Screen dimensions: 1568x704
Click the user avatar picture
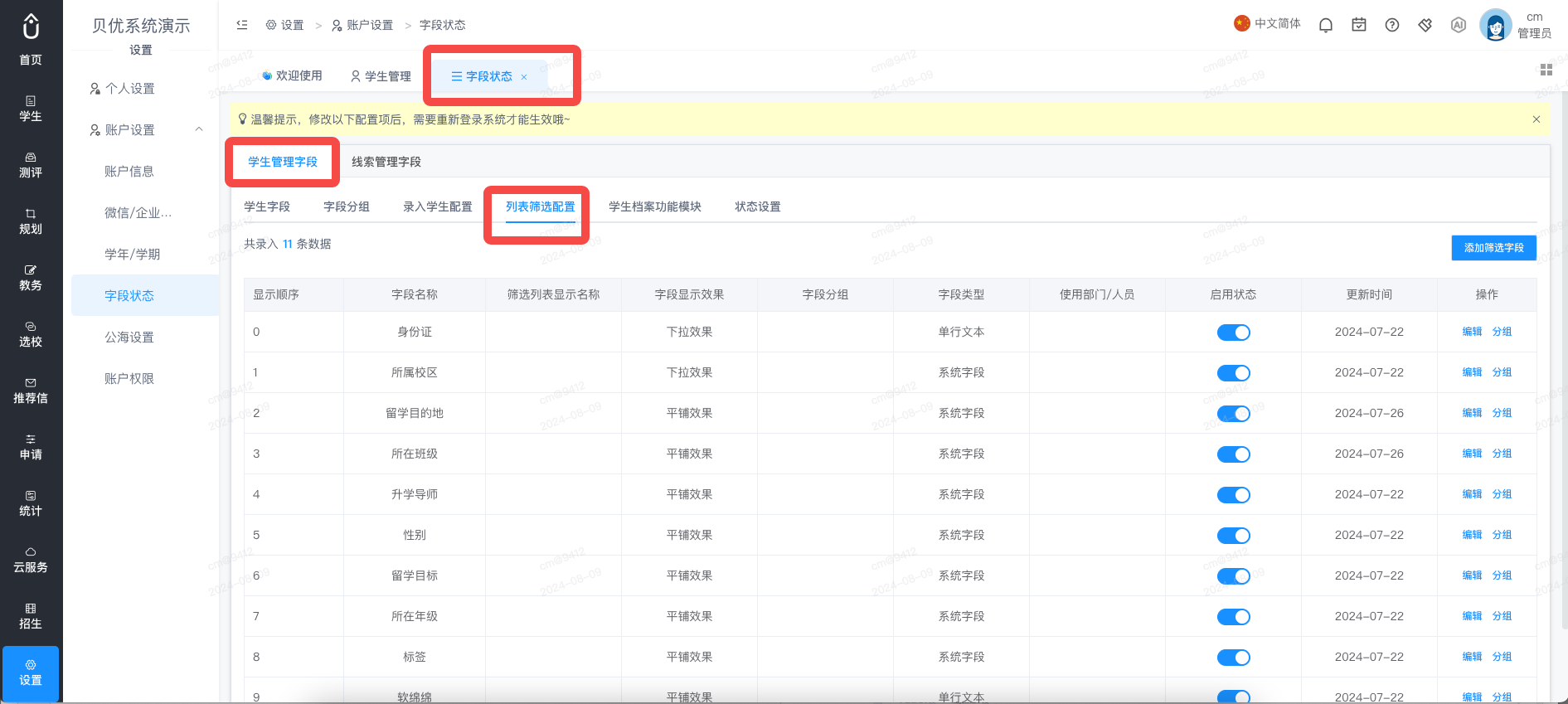tap(1496, 25)
